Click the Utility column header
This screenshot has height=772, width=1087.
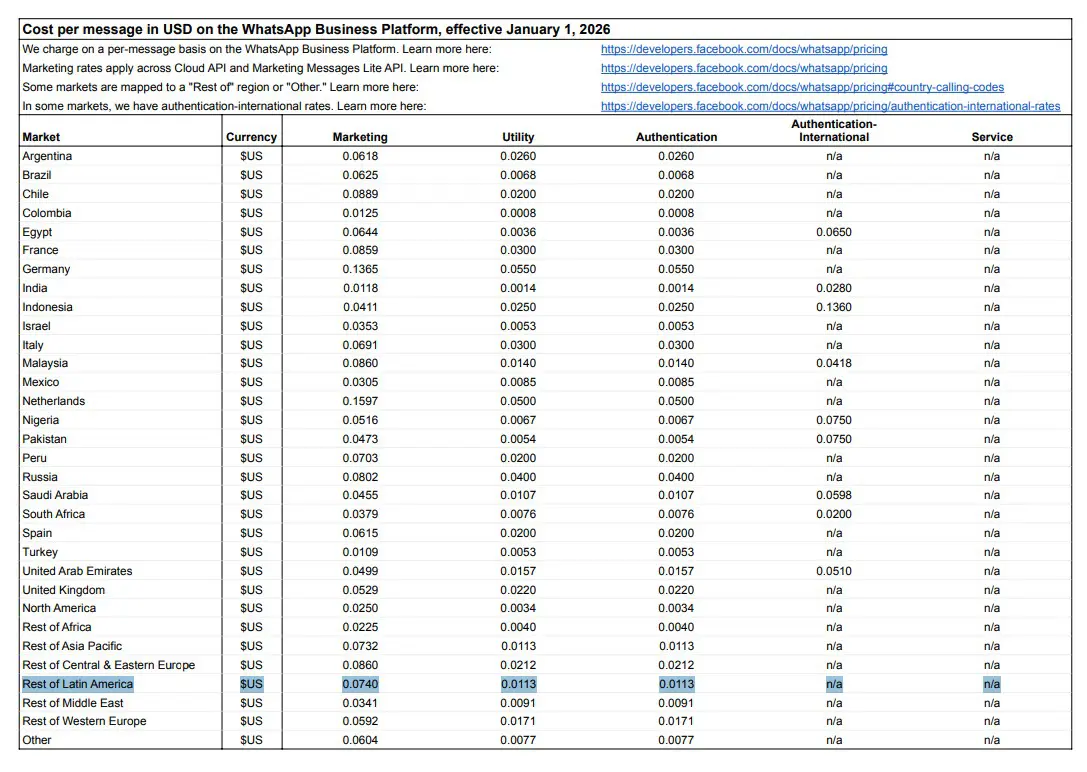pyautogui.click(x=518, y=137)
